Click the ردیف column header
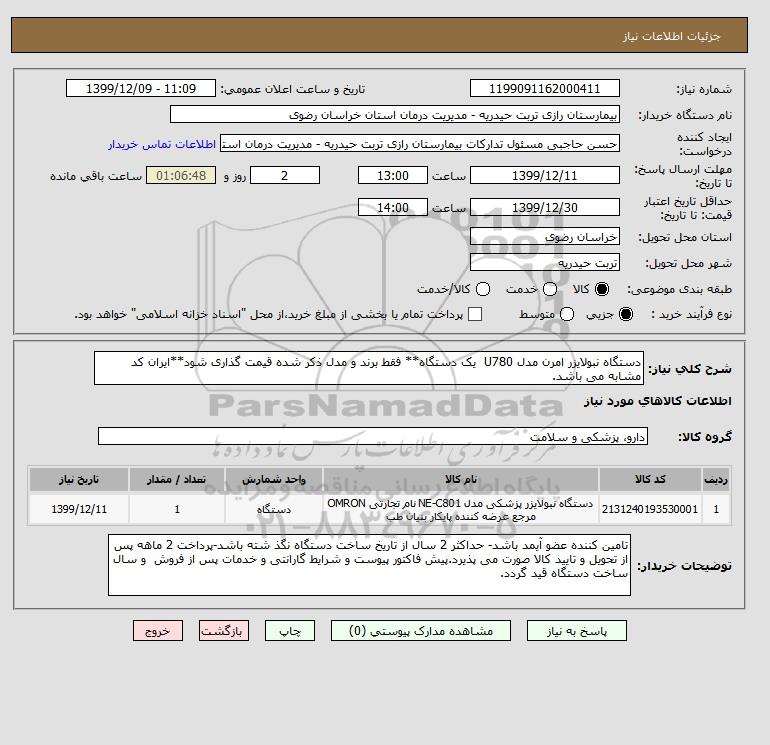This screenshot has width=770, height=745. 716,479
